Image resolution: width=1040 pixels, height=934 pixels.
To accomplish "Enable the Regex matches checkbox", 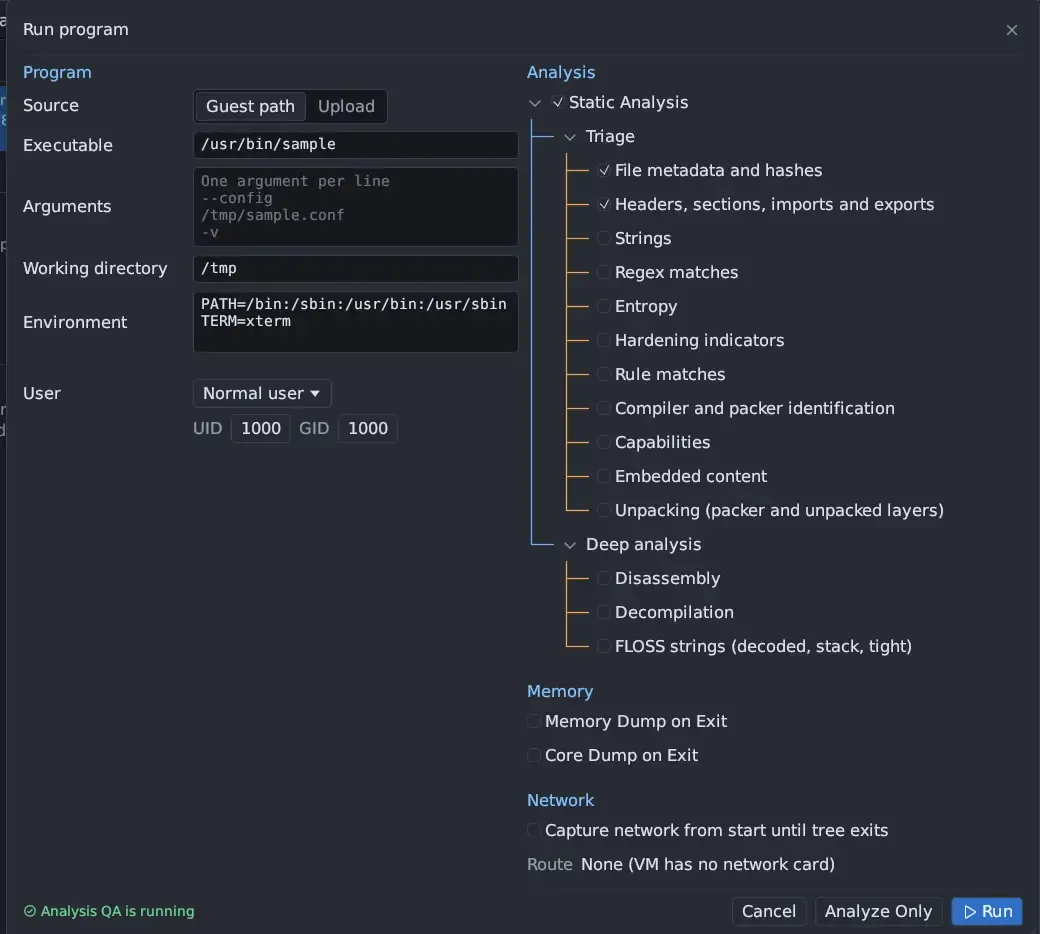I will (x=604, y=272).
